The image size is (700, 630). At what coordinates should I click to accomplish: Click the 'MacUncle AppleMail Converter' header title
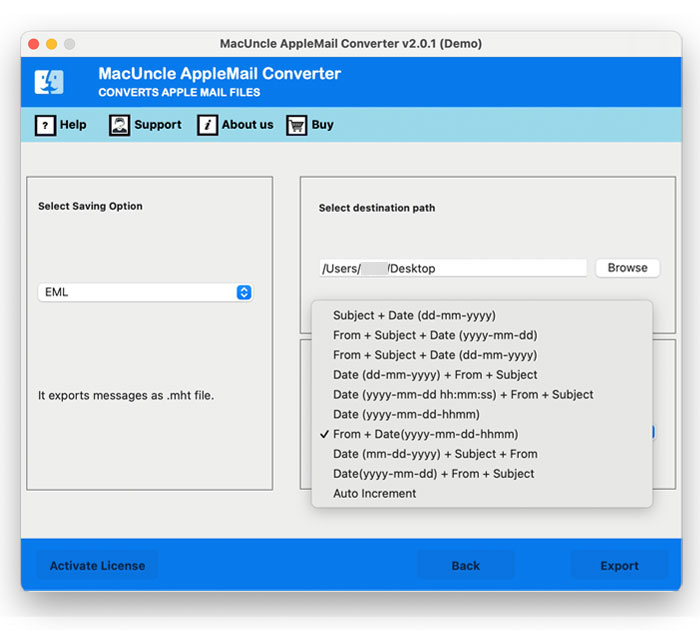click(220, 74)
